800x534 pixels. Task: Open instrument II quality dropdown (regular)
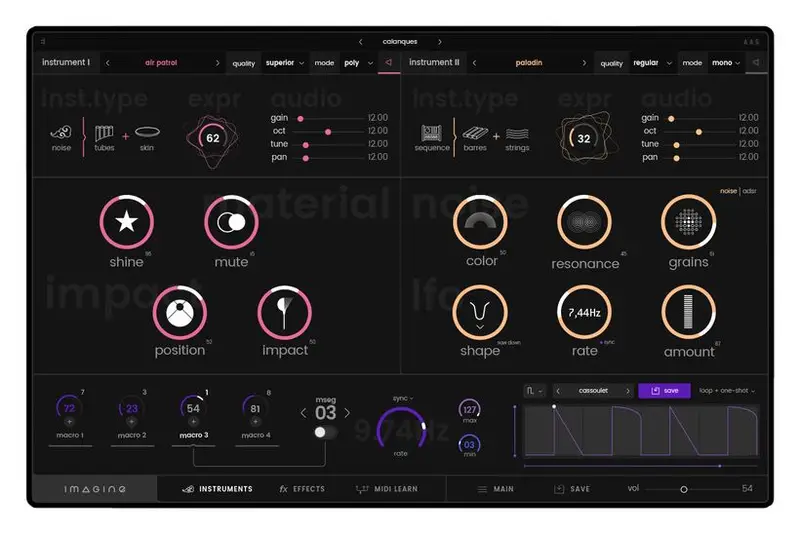pos(652,63)
